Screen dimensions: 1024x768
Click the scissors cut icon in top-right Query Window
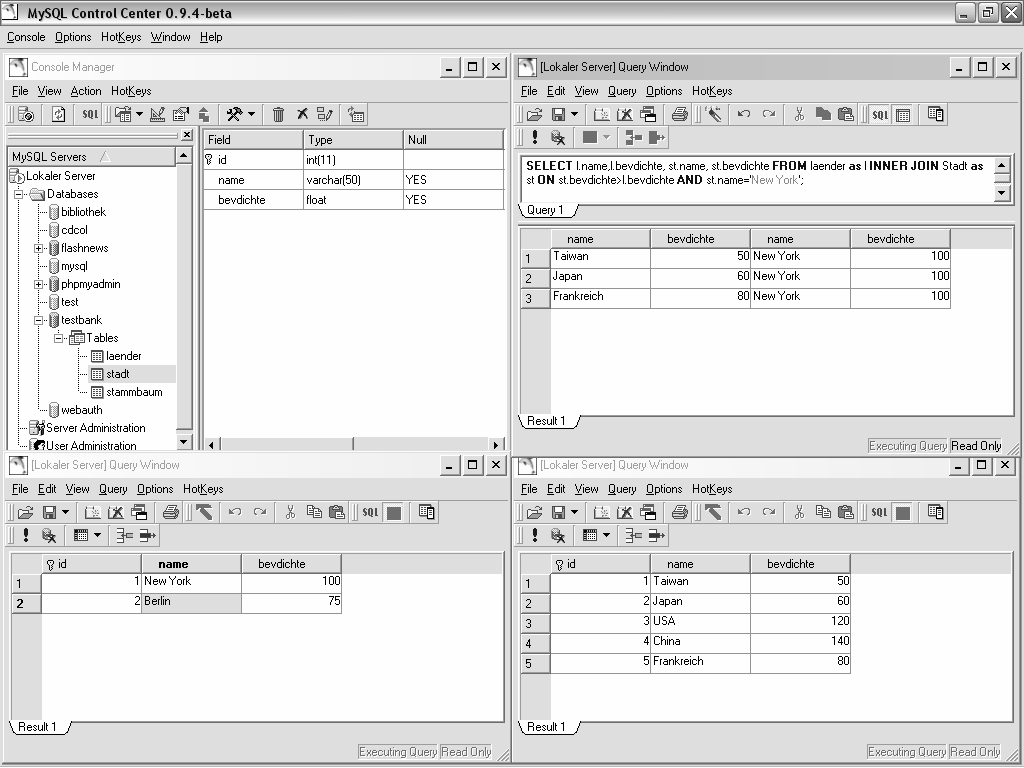(798, 114)
